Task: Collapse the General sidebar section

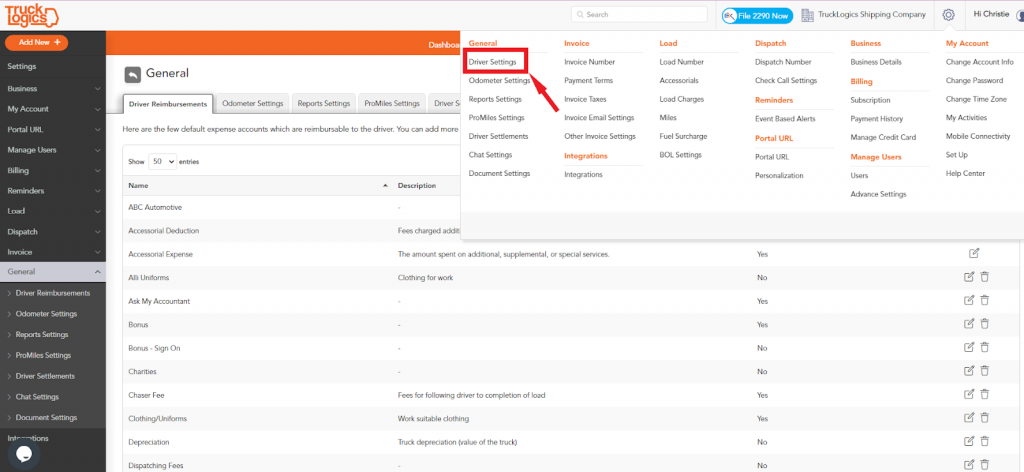Action: tap(53, 272)
